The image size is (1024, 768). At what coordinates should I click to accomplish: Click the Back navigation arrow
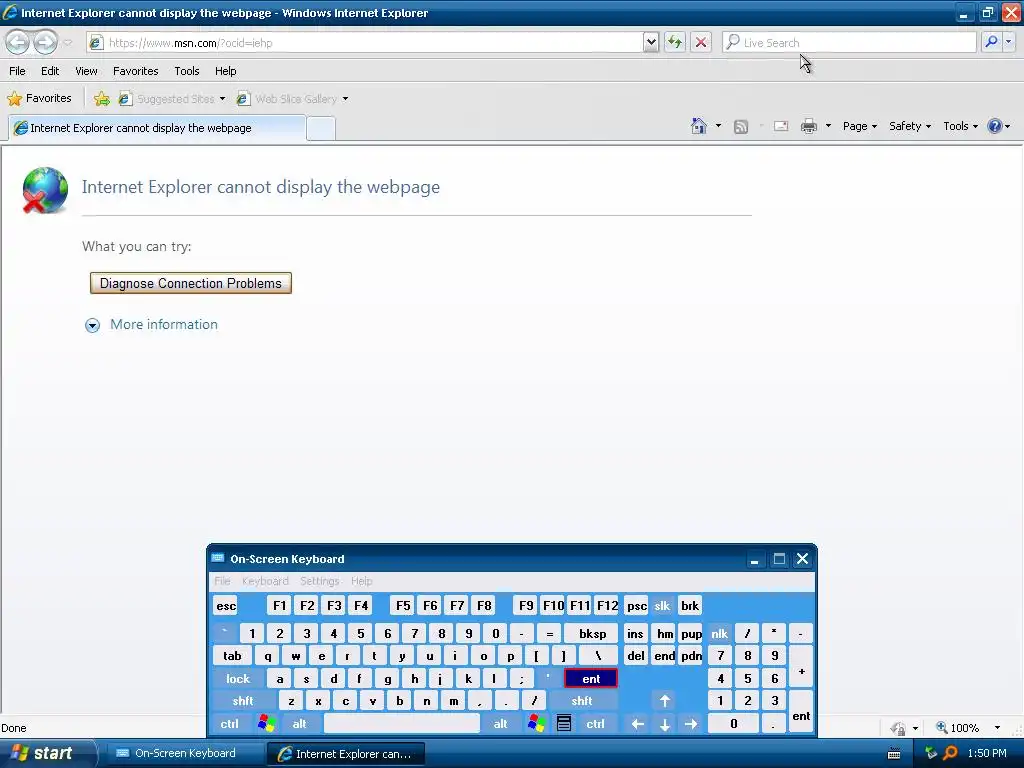[18, 42]
